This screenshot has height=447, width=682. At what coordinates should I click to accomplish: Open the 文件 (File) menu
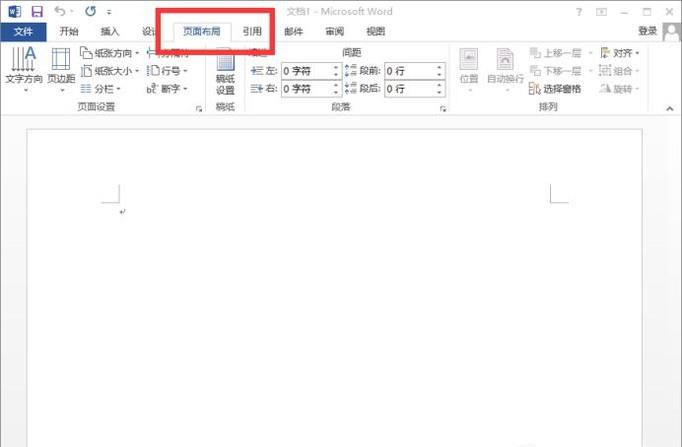point(23,31)
